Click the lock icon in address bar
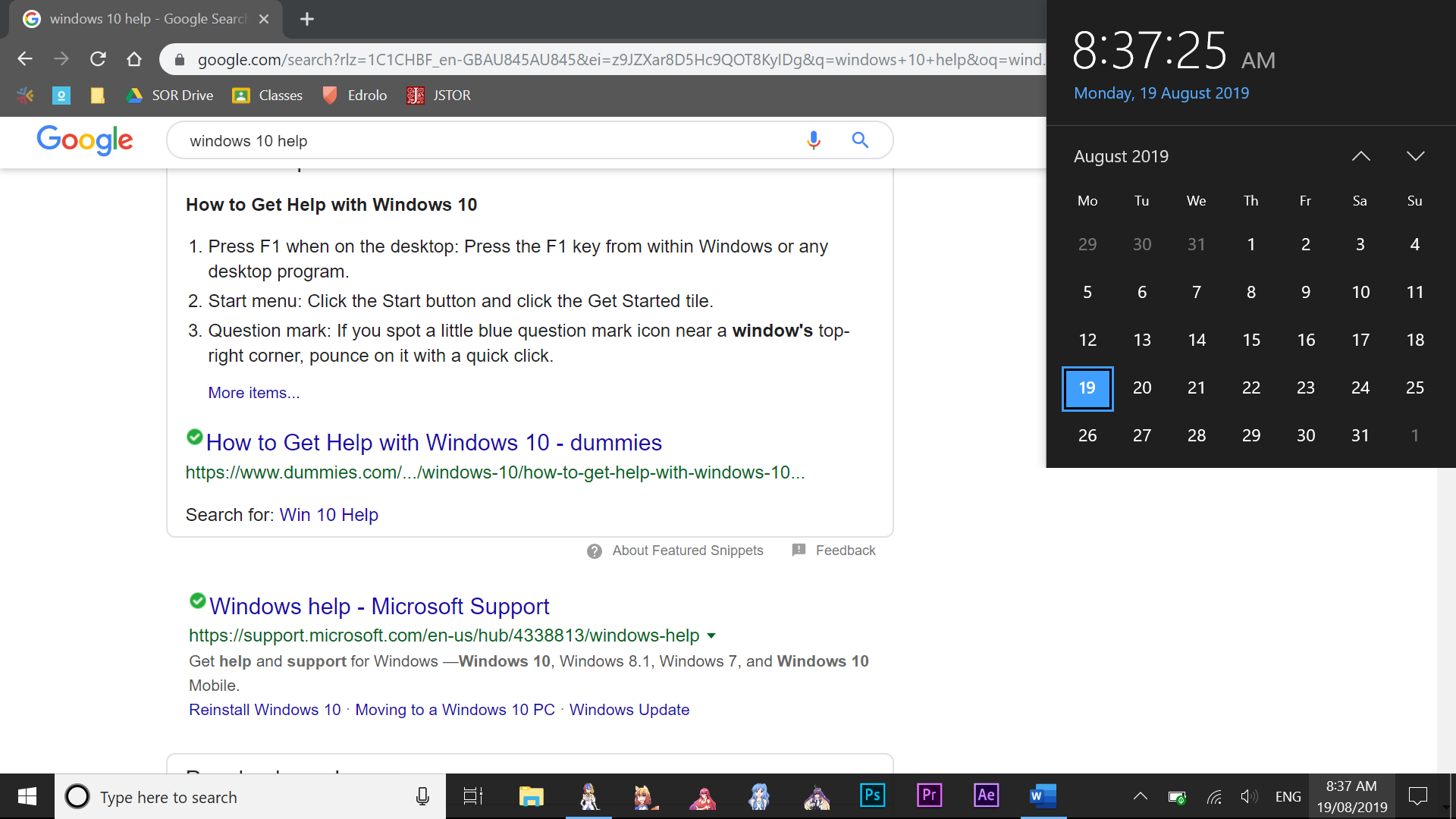The height and width of the screenshot is (819, 1456). [x=180, y=60]
